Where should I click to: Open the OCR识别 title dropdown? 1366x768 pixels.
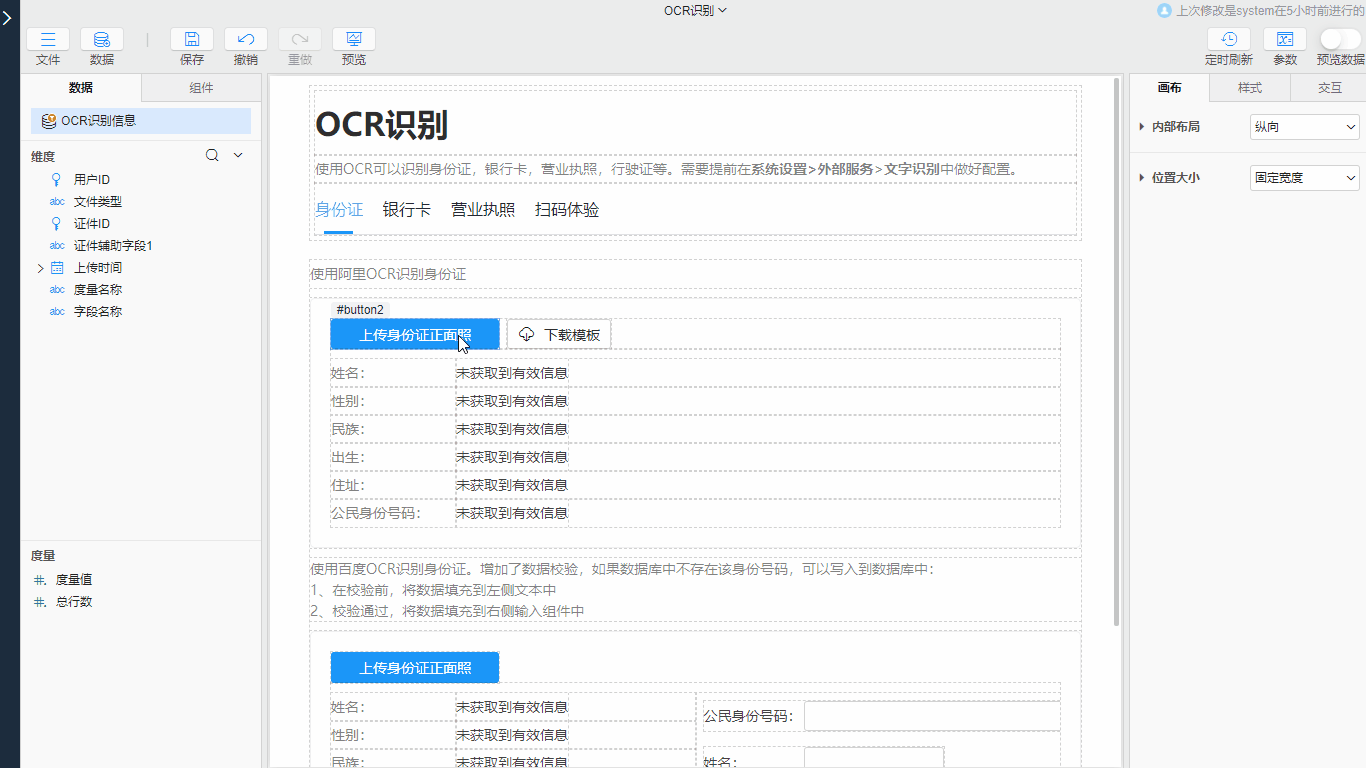(695, 10)
